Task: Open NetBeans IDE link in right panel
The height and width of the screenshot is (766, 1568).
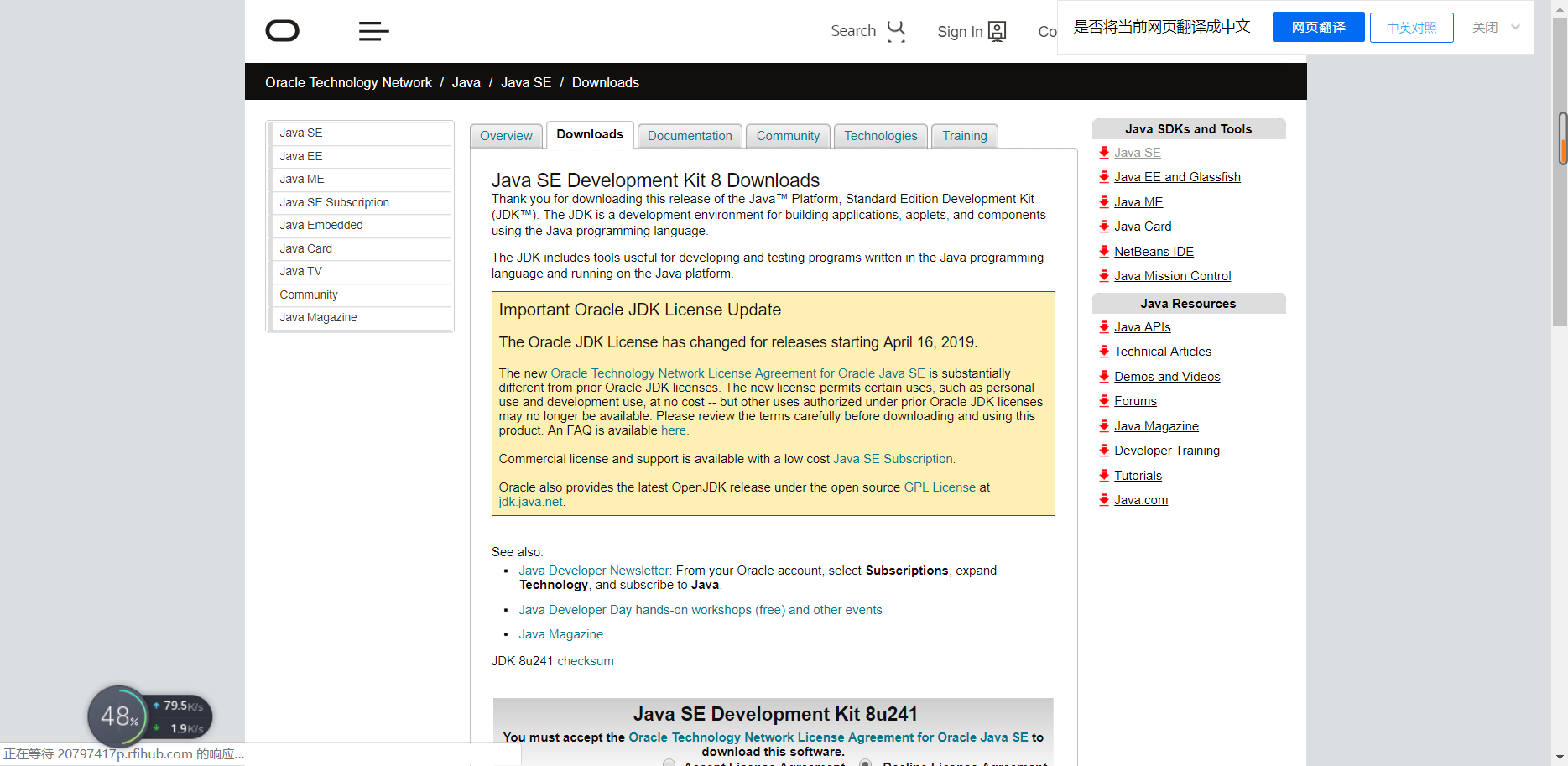Action: [1154, 252]
